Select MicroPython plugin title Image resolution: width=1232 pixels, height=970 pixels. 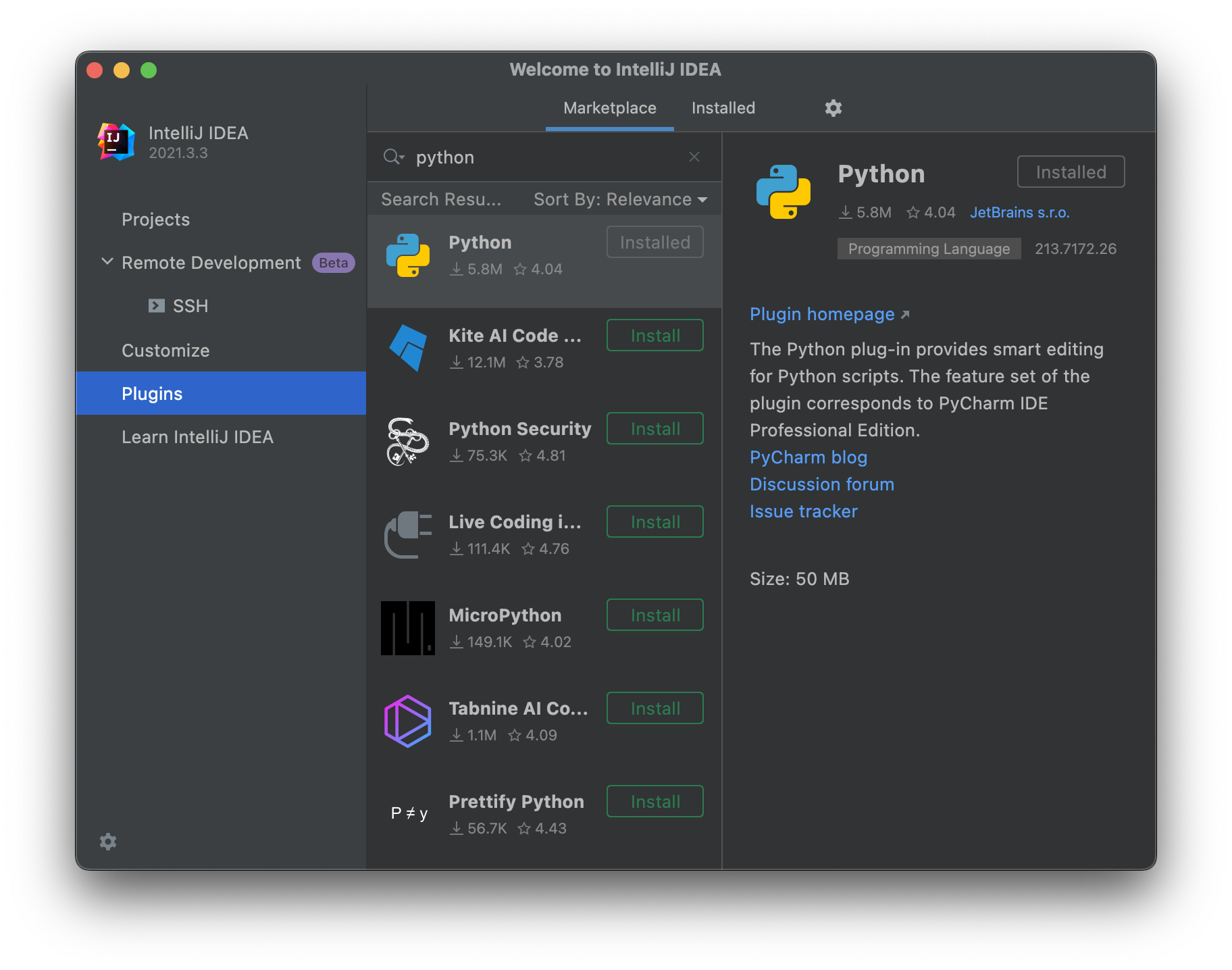coord(505,615)
